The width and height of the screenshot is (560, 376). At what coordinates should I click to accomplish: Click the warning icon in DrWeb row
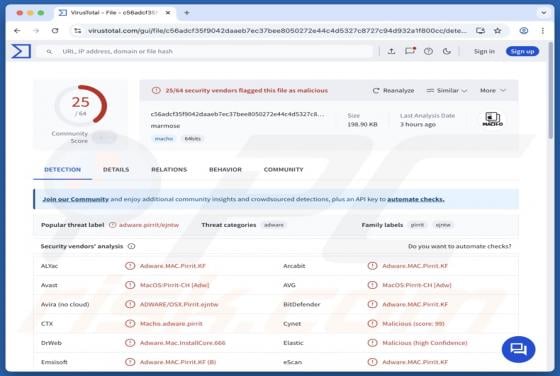(x=130, y=343)
